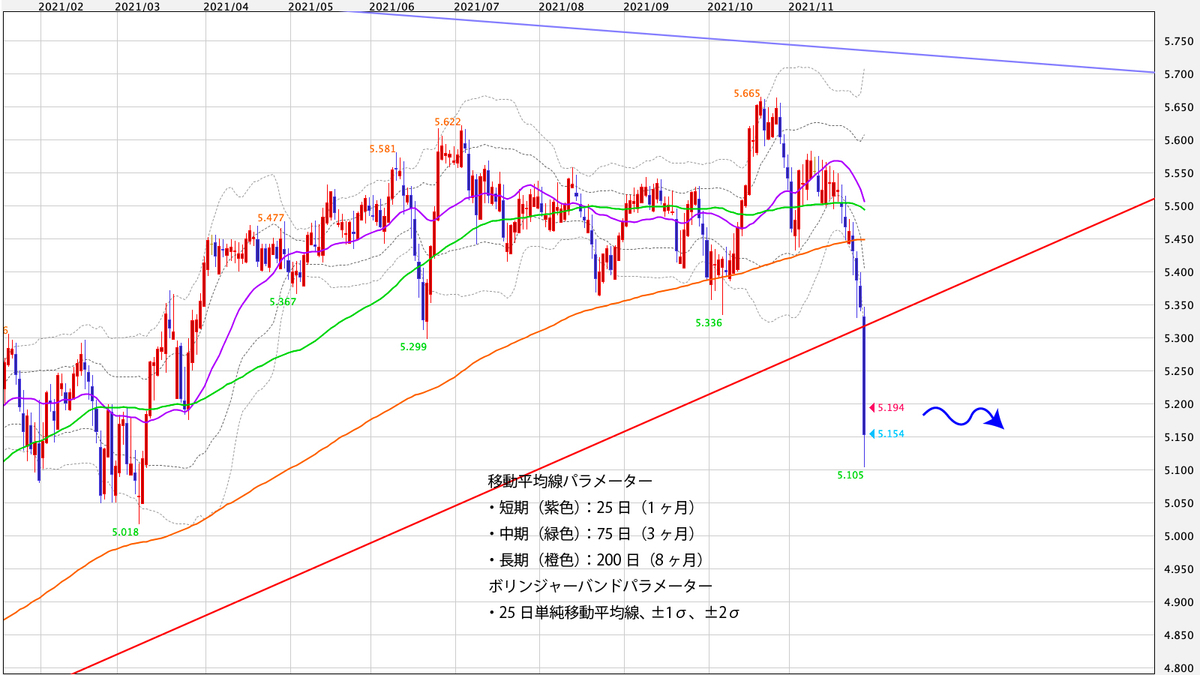1200x675 pixels.
Task: Click the cyan 5.154 price marker
Action: click(x=886, y=434)
